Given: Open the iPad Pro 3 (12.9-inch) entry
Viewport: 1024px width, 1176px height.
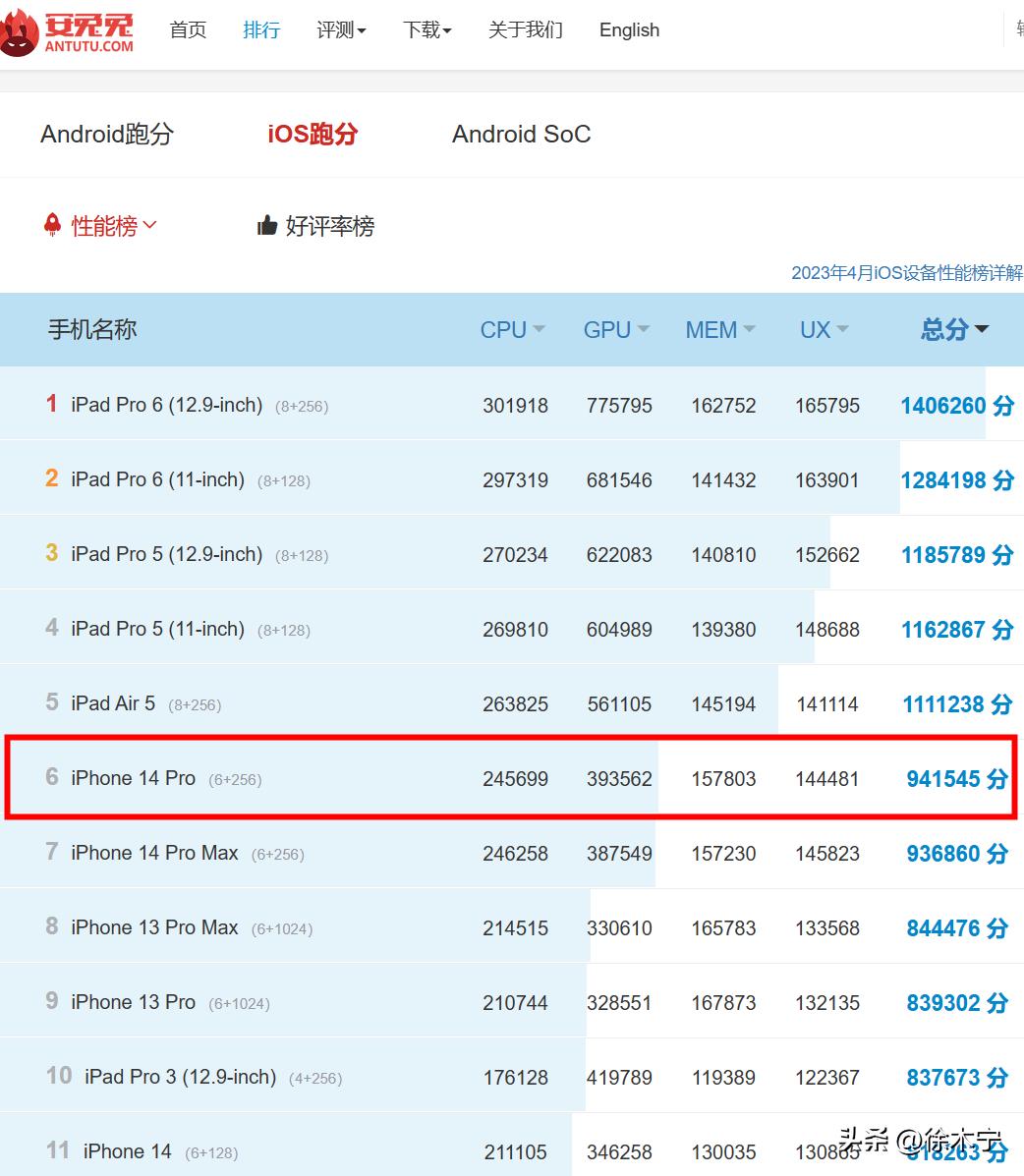Looking at the screenshot, I should pos(181,1077).
